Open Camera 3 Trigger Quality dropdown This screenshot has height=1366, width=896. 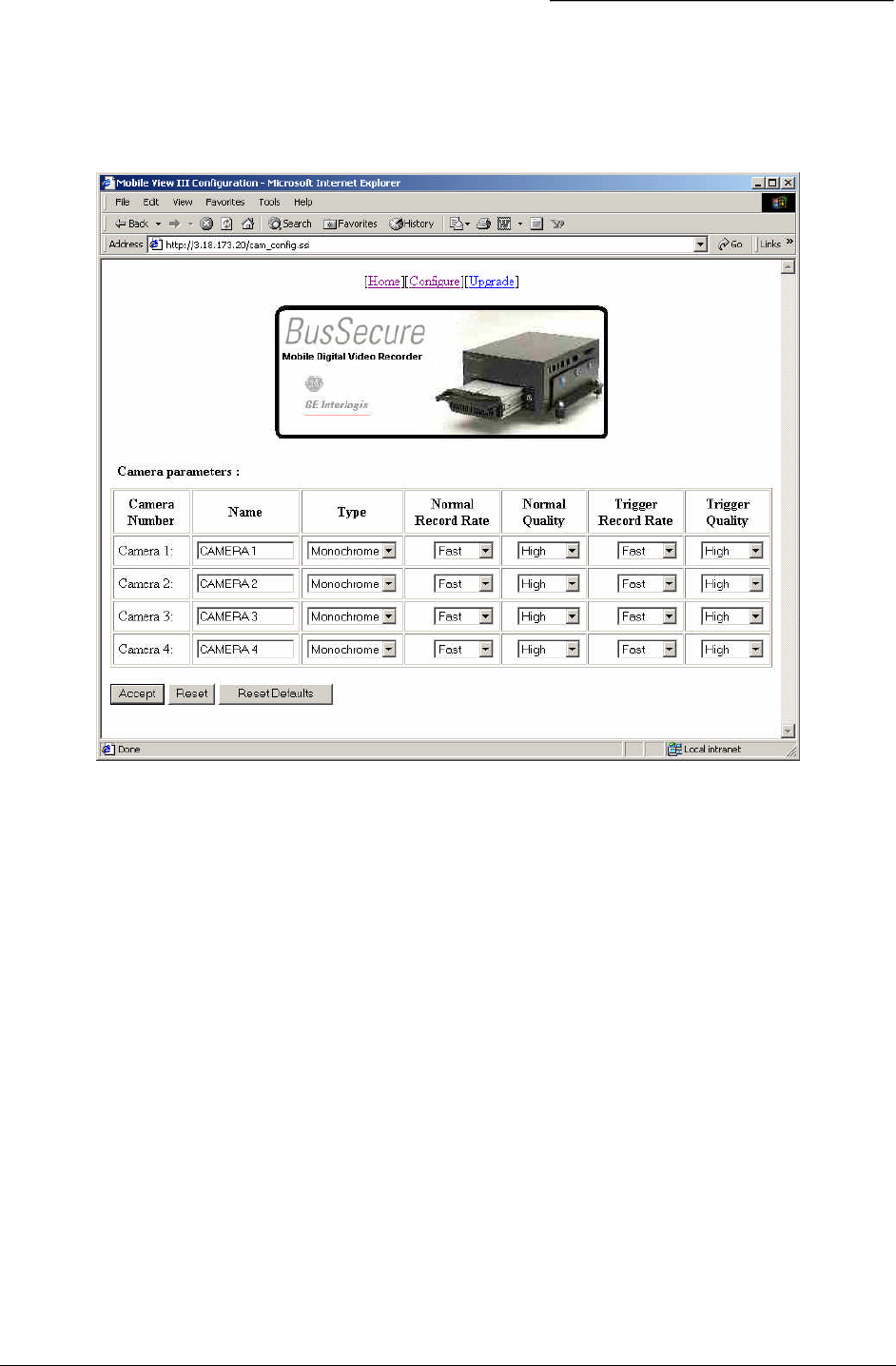tap(732, 616)
